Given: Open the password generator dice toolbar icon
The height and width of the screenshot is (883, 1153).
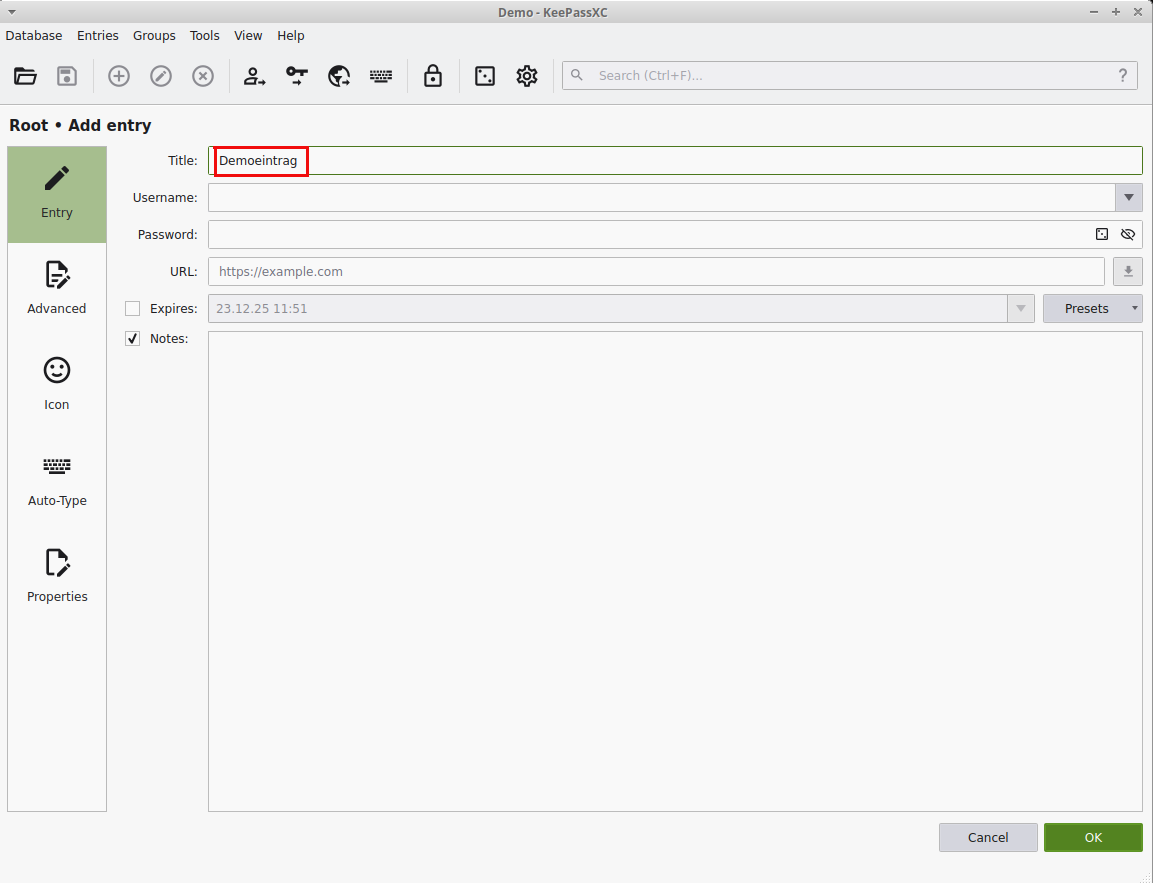Looking at the screenshot, I should pos(485,76).
